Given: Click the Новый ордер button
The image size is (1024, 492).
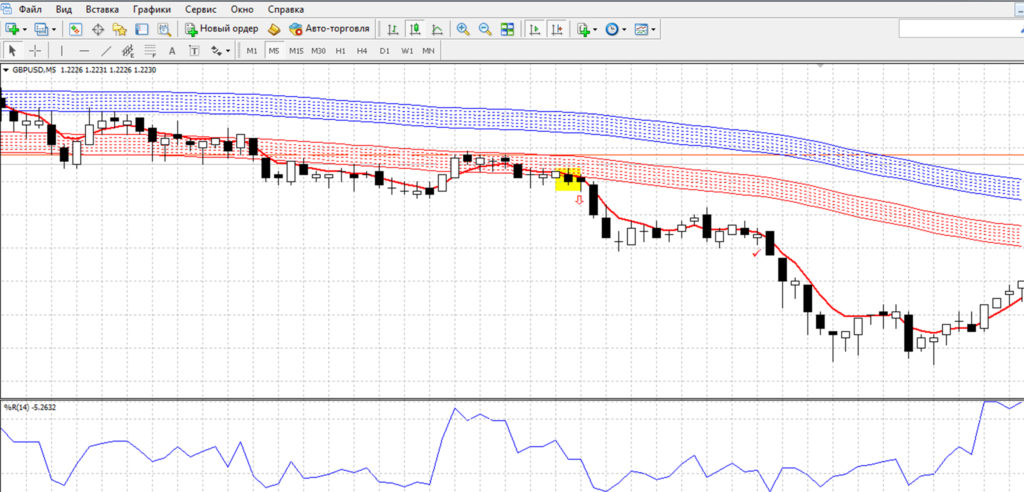Looking at the screenshot, I should [222, 29].
